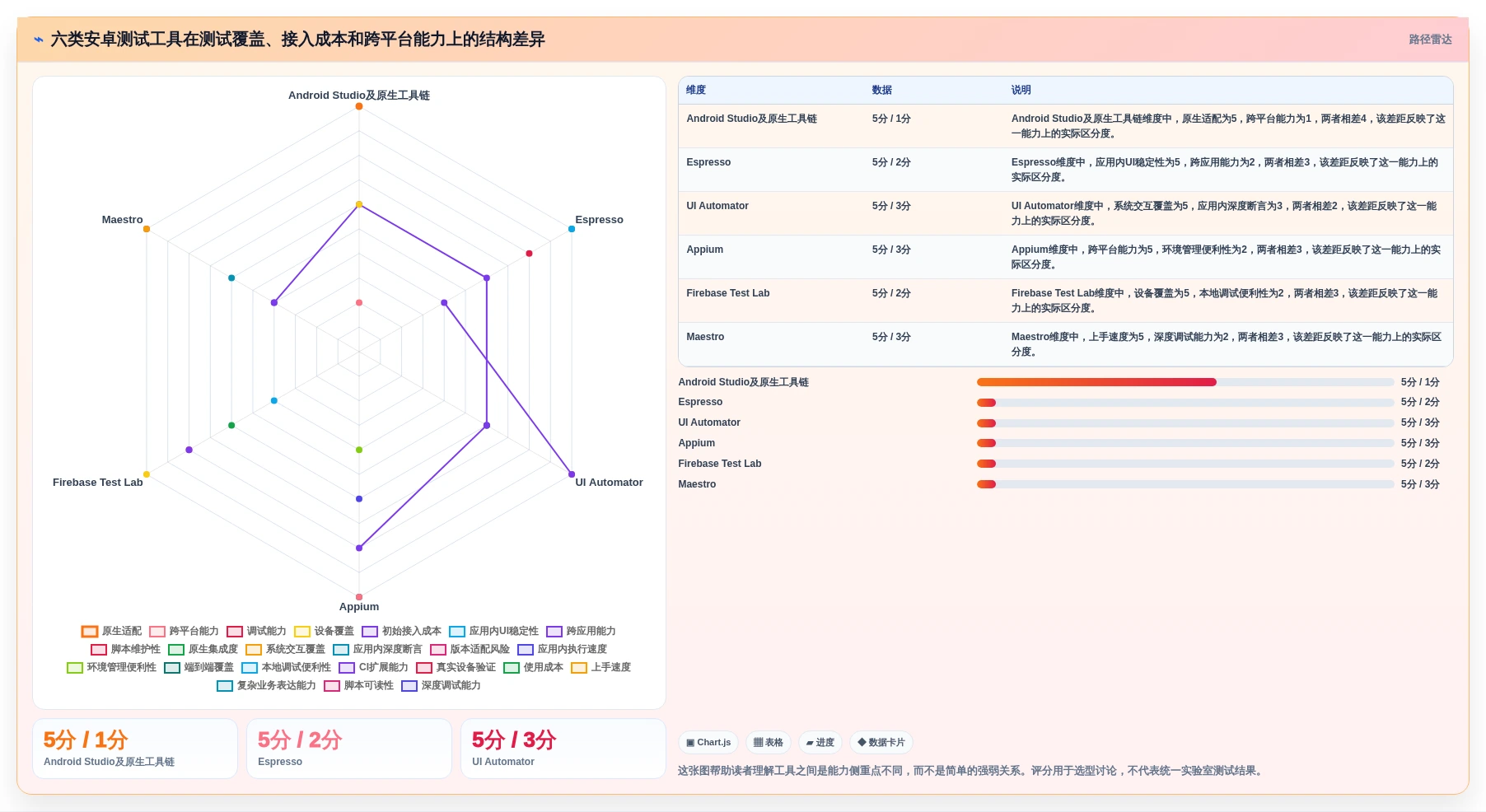
Task: Show or hide 环境管理便利性 series
Action: (x=111, y=668)
